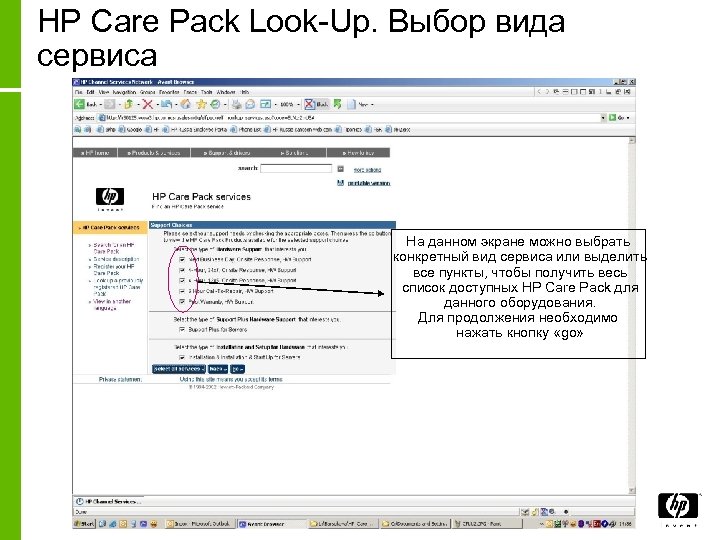Toggle the Block popup icon
This screenshot has width=720, height=540.
[x=310, y=105]
